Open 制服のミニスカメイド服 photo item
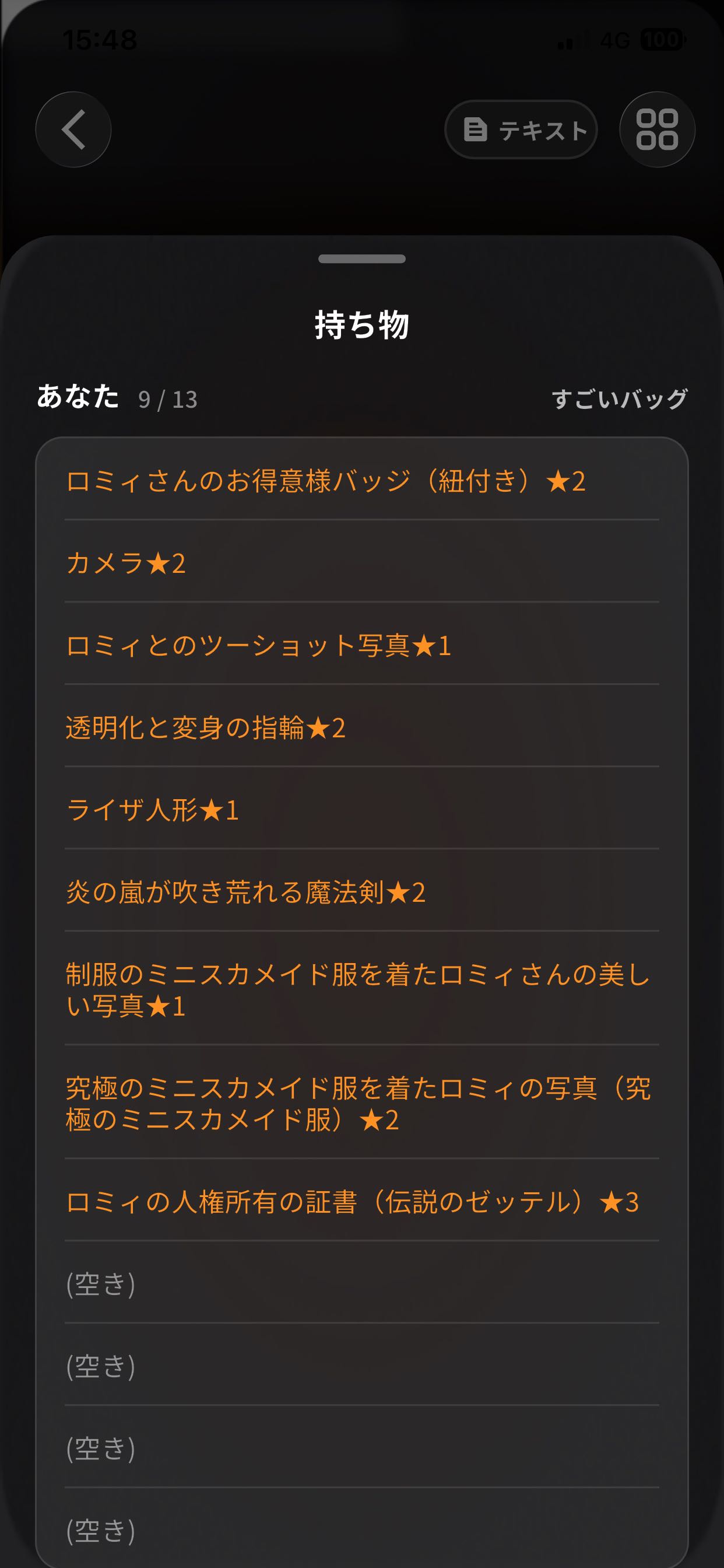 (x=362, y=989)
